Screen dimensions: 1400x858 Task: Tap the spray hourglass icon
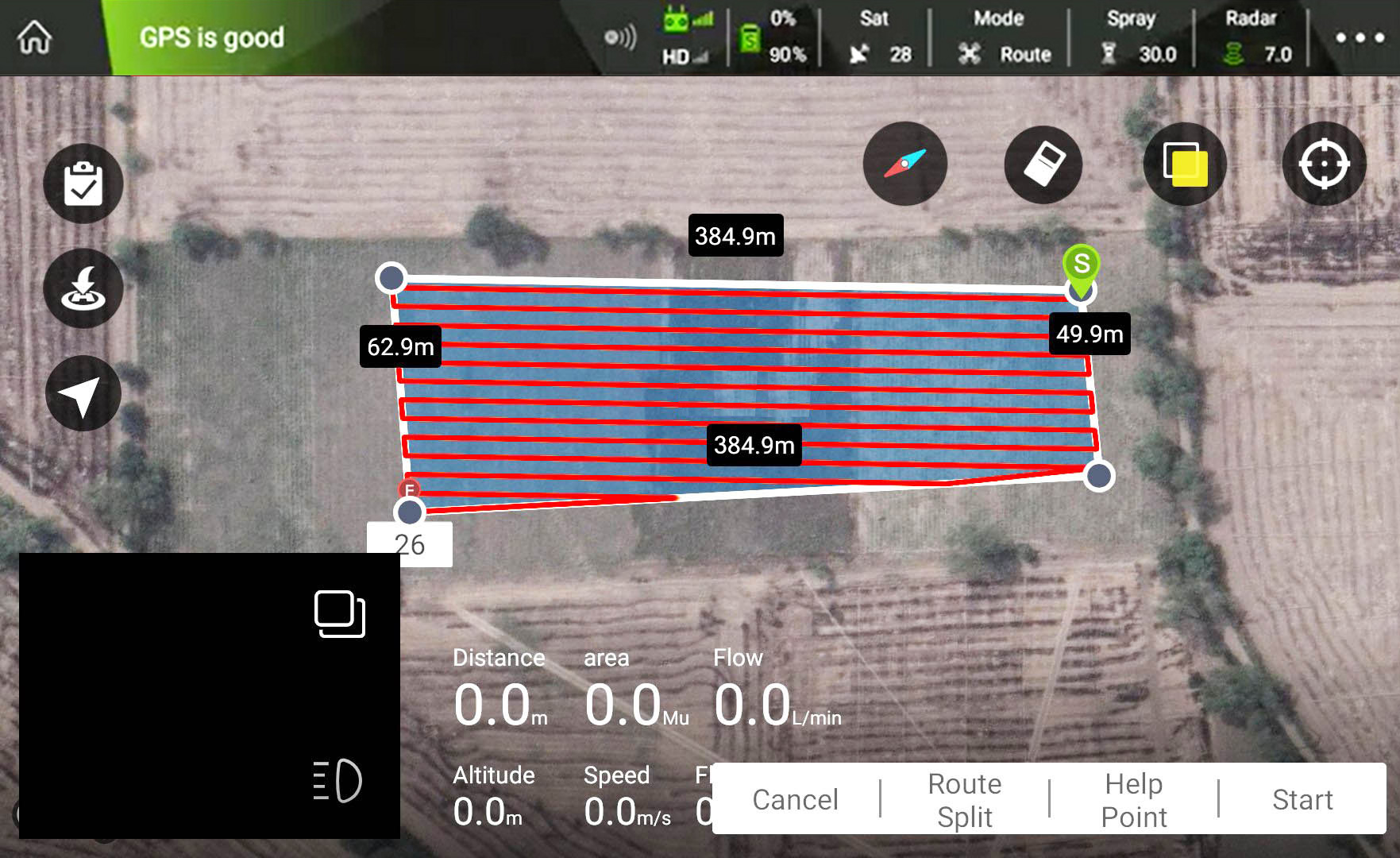[x=1109, y=54]
